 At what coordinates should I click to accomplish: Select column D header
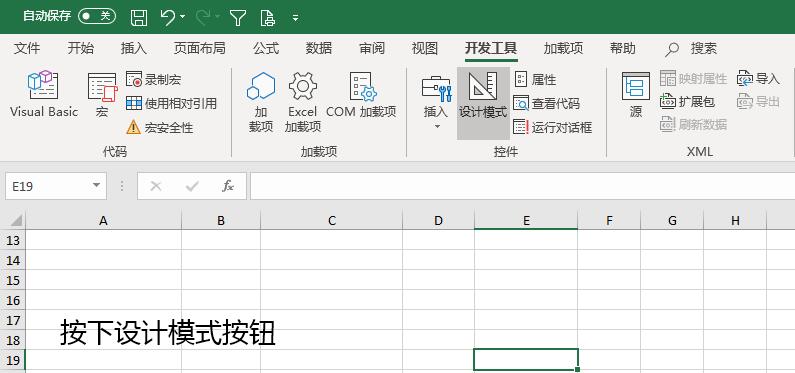439,220
